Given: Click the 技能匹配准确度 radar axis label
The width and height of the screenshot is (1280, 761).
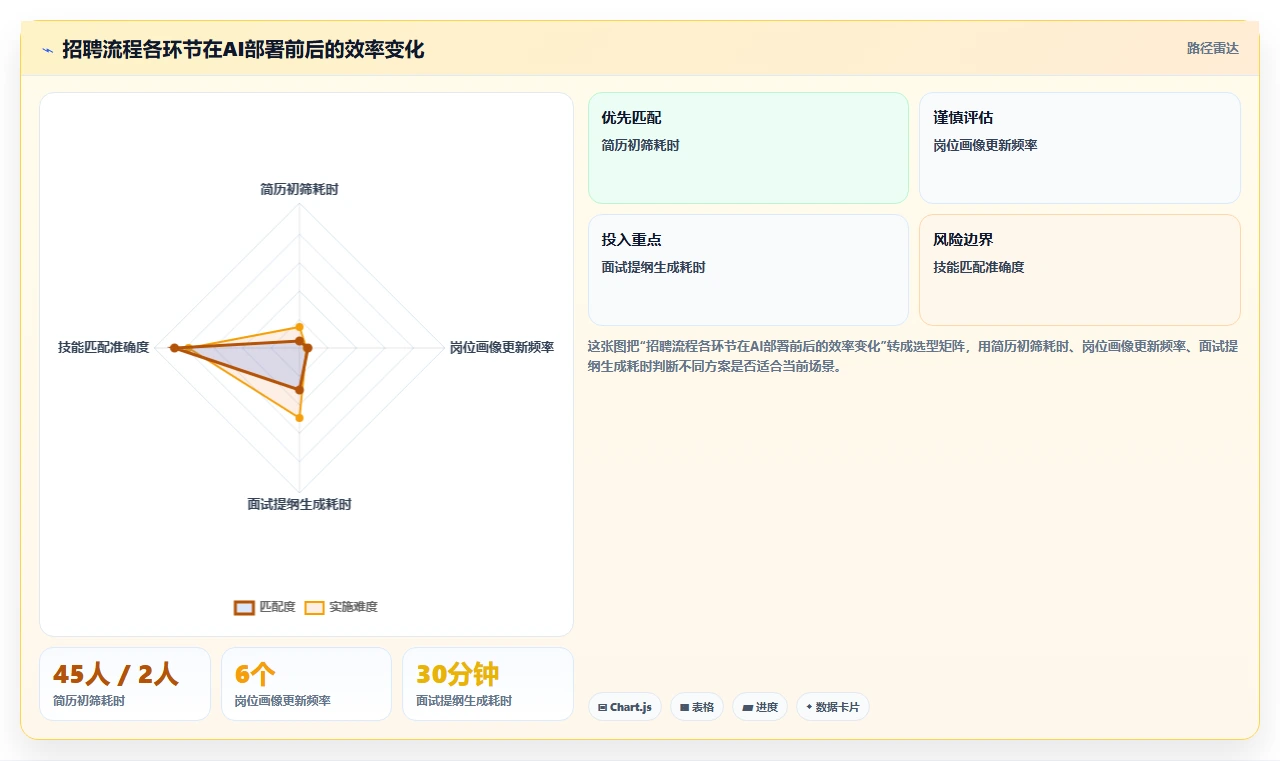Looking at the screenshot, I should pos(103,348).
